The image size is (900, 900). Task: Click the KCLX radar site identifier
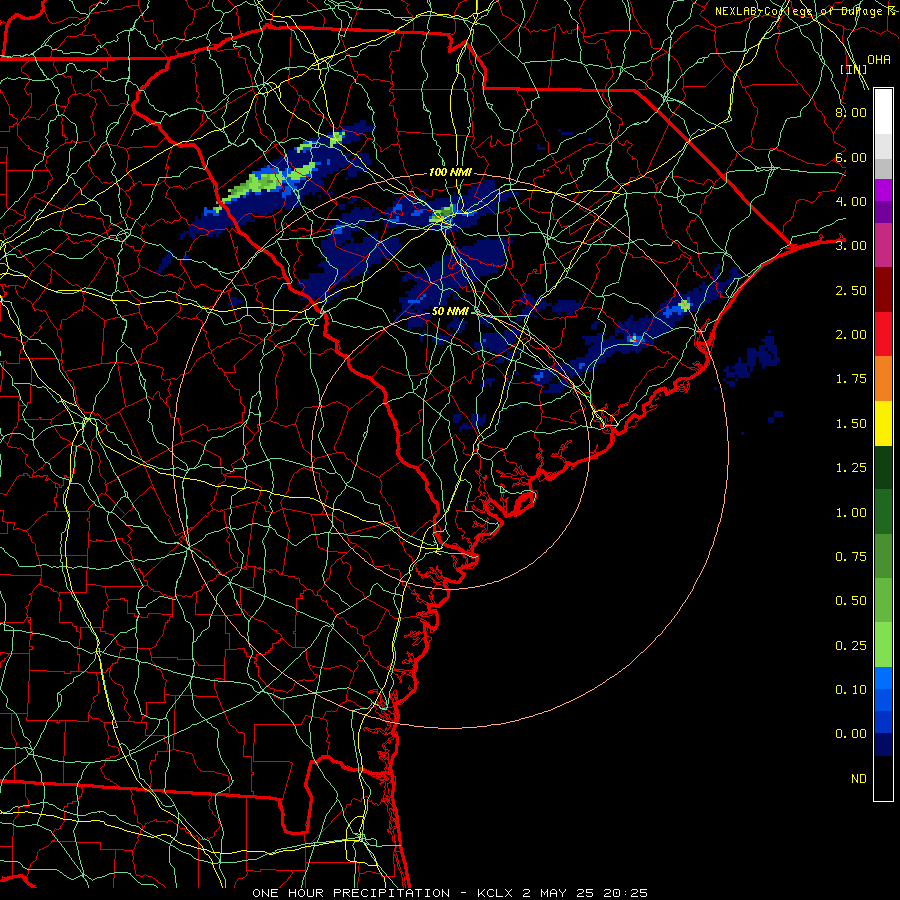(x=495, y=893)
